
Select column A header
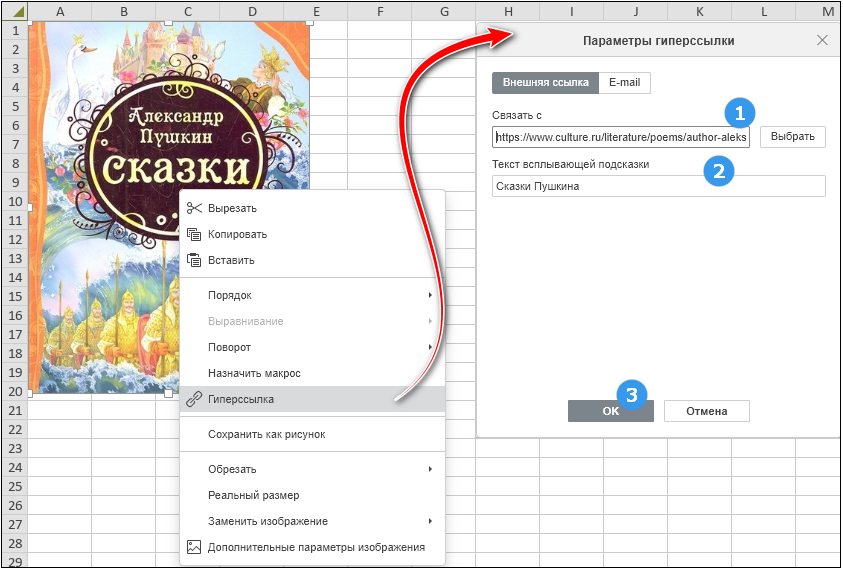pos(60,11)
